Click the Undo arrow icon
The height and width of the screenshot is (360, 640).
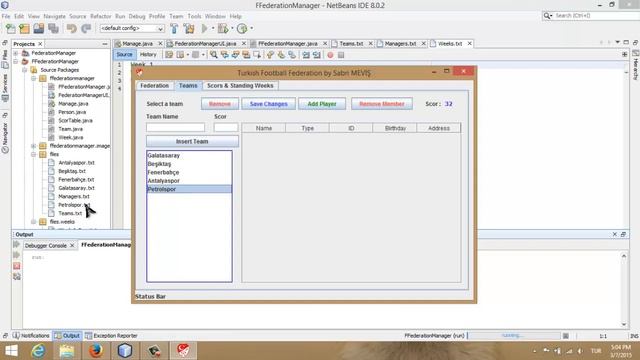(71, 29)
